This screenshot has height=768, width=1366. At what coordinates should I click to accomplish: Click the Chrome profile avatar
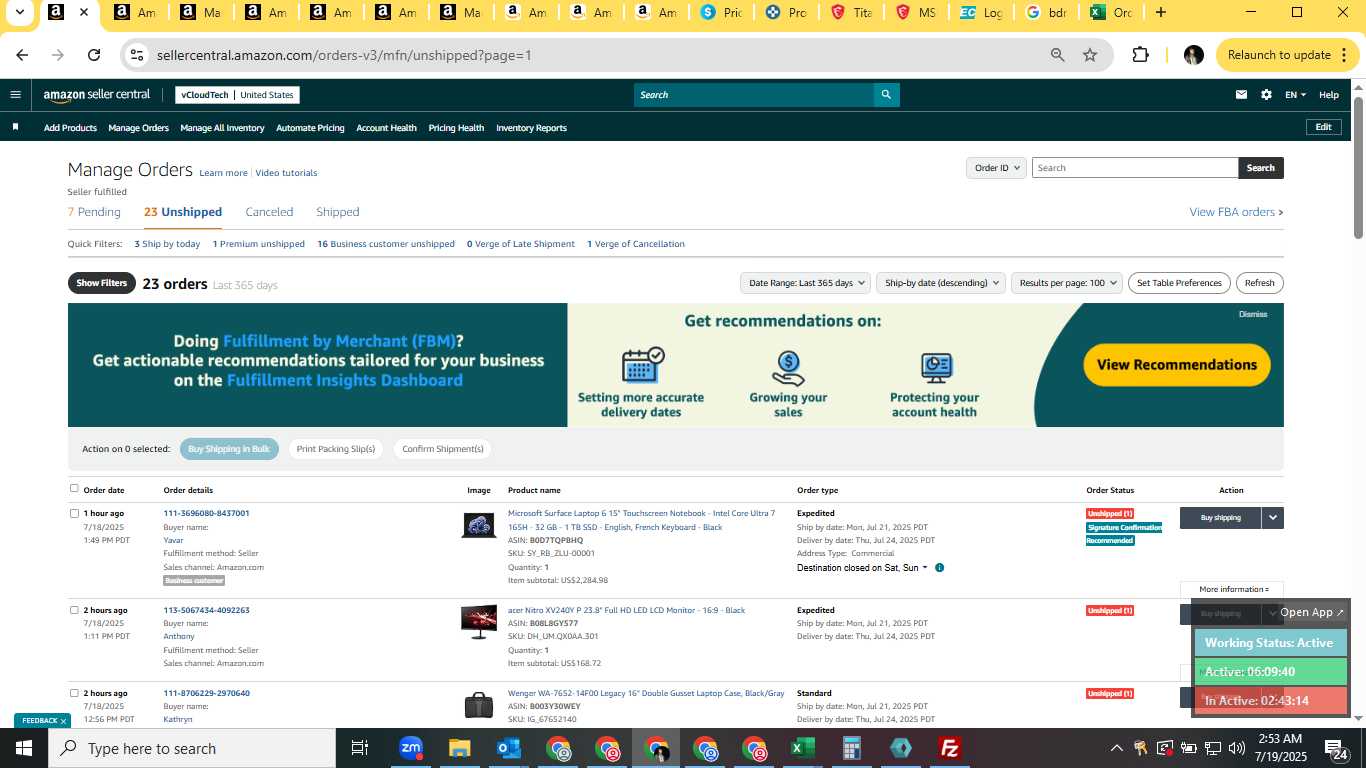[x=1193, y=55]
